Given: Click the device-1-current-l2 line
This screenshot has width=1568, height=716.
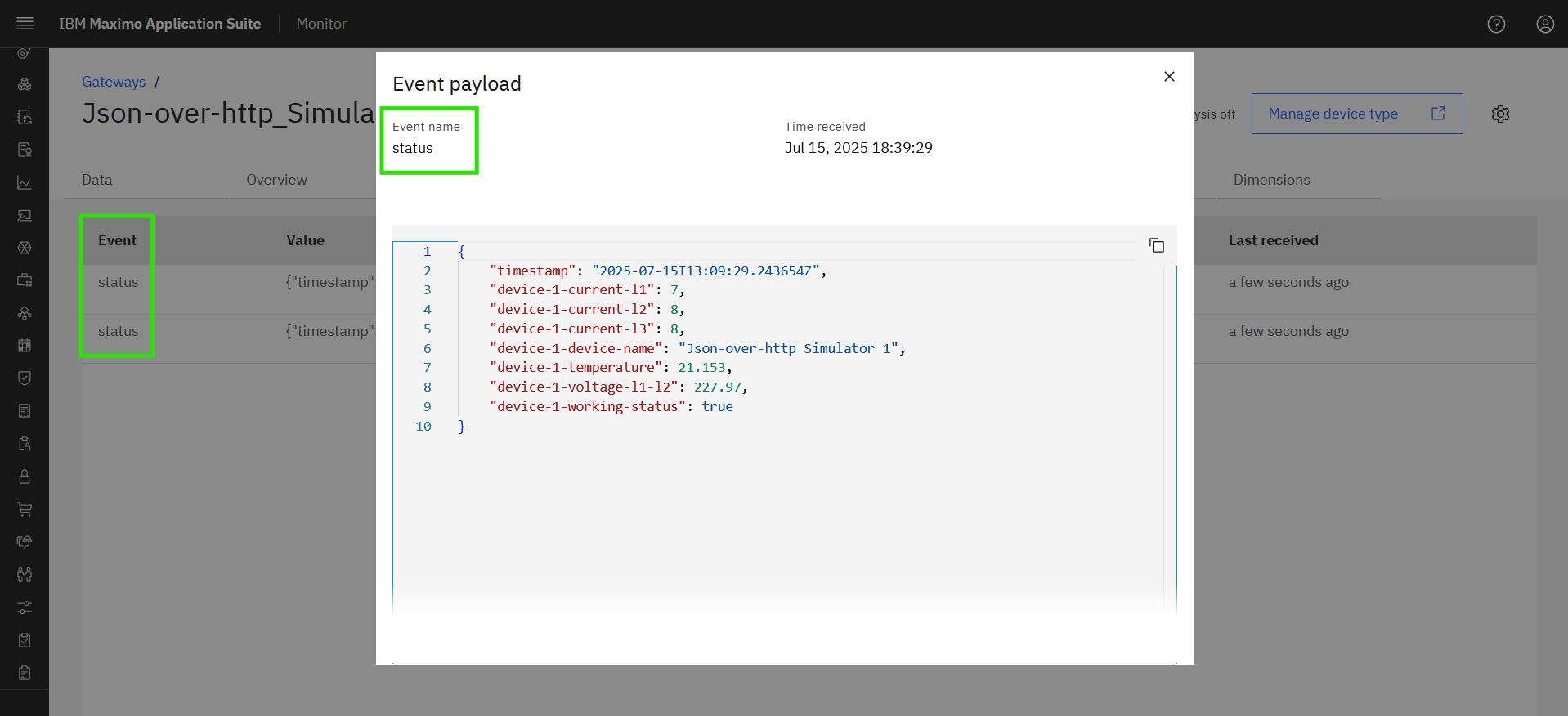Looking at the screenshot, I should click(x=587, y=310).
